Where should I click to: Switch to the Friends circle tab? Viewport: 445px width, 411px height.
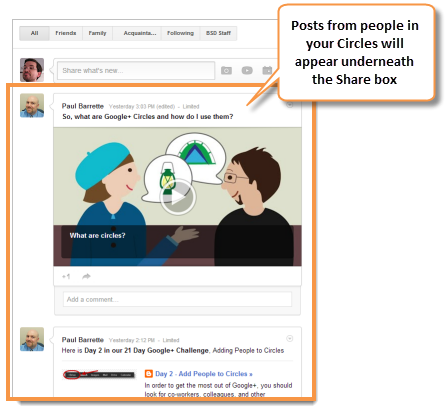pos(66,33)
